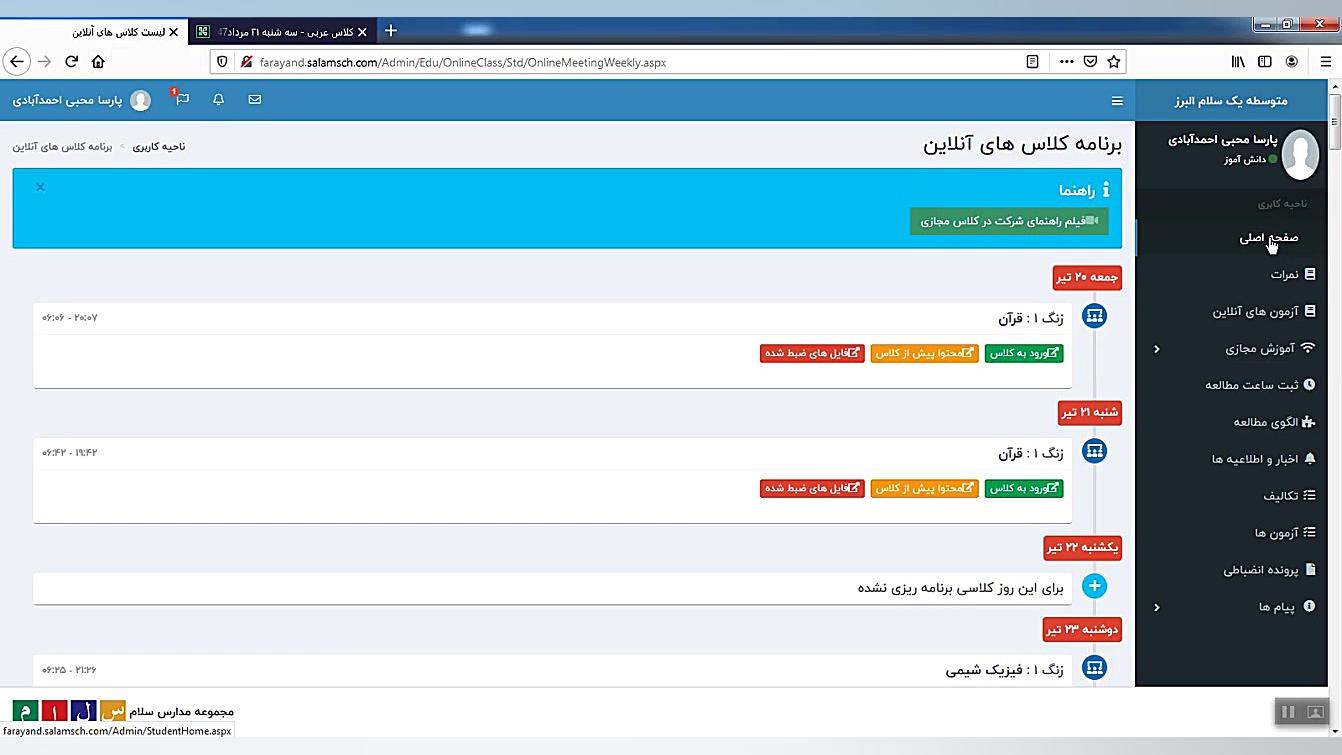This screenshot has height=755, width=1342.
Task: Open the page actions three-dot menu
Action: (x=1066, y=62)
